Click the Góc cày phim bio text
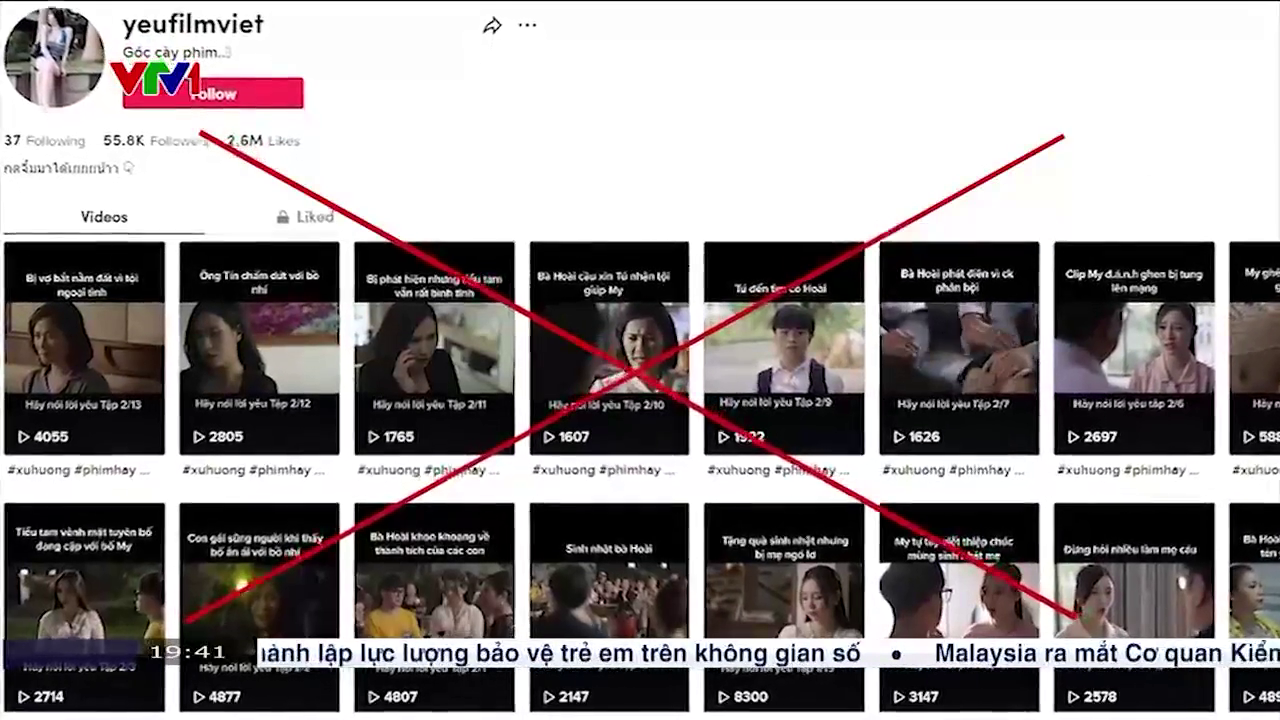Viewport: 1280px width, 720px height. pyautogui.click(x=177, y=52)
